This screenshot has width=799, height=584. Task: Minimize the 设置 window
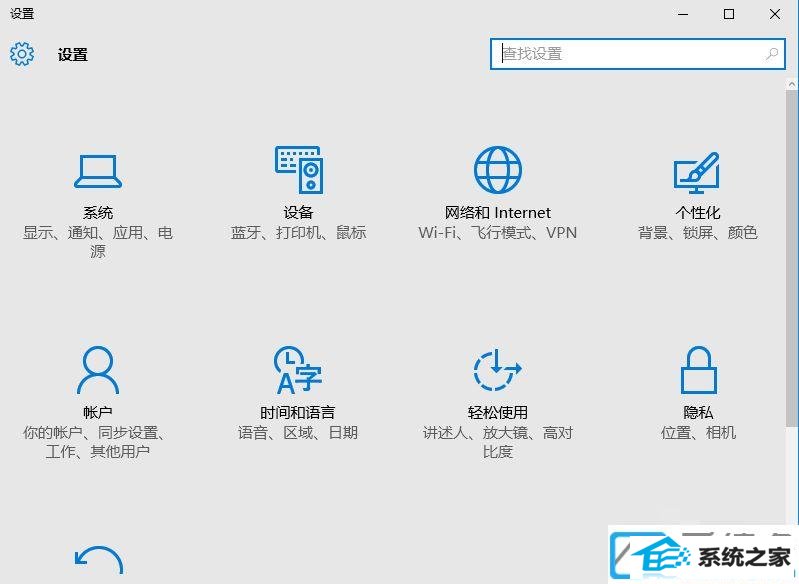(x=683, y=14)
